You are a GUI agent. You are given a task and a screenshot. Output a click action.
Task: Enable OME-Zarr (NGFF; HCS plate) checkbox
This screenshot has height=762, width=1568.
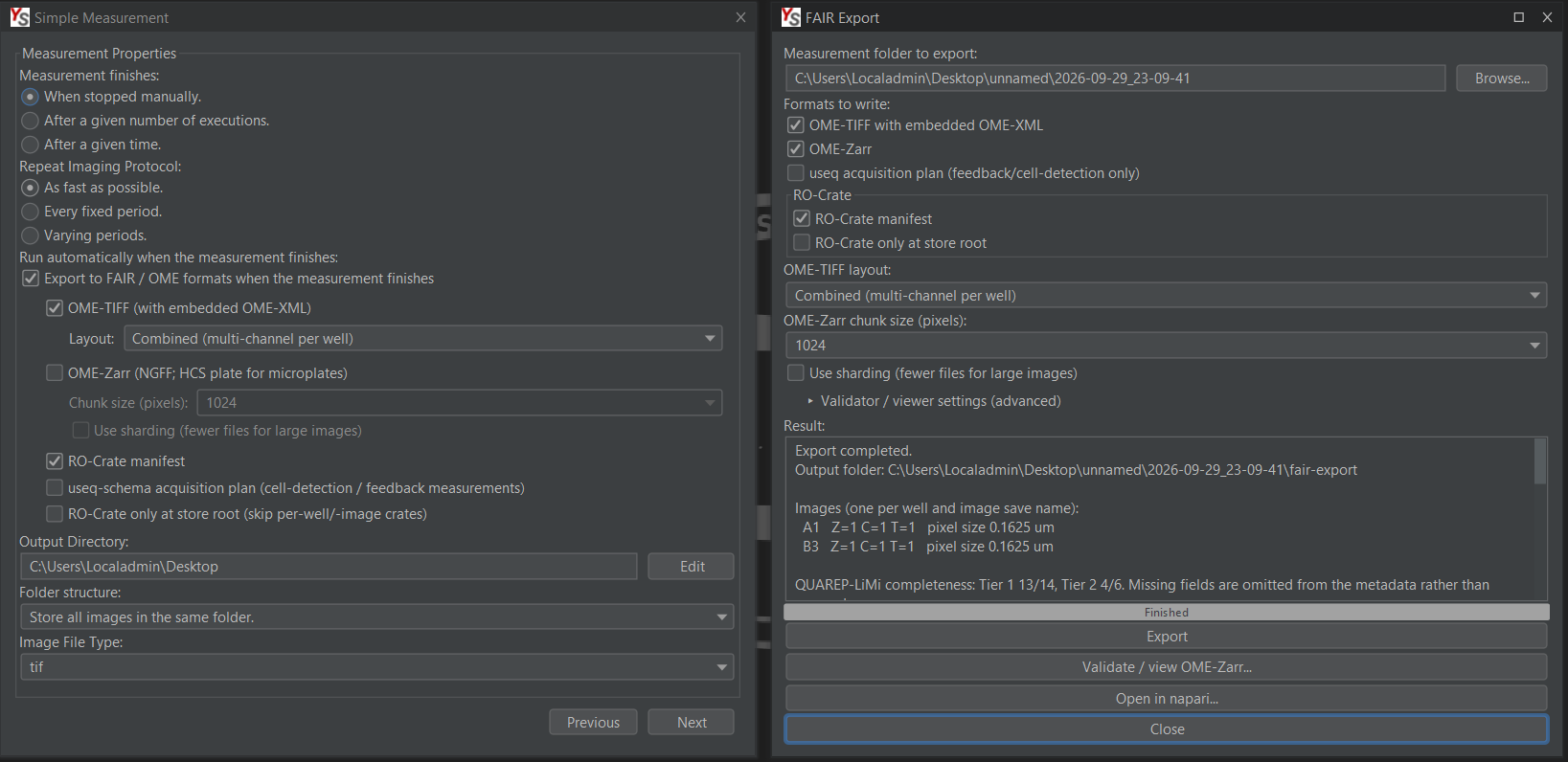(55, 373)
